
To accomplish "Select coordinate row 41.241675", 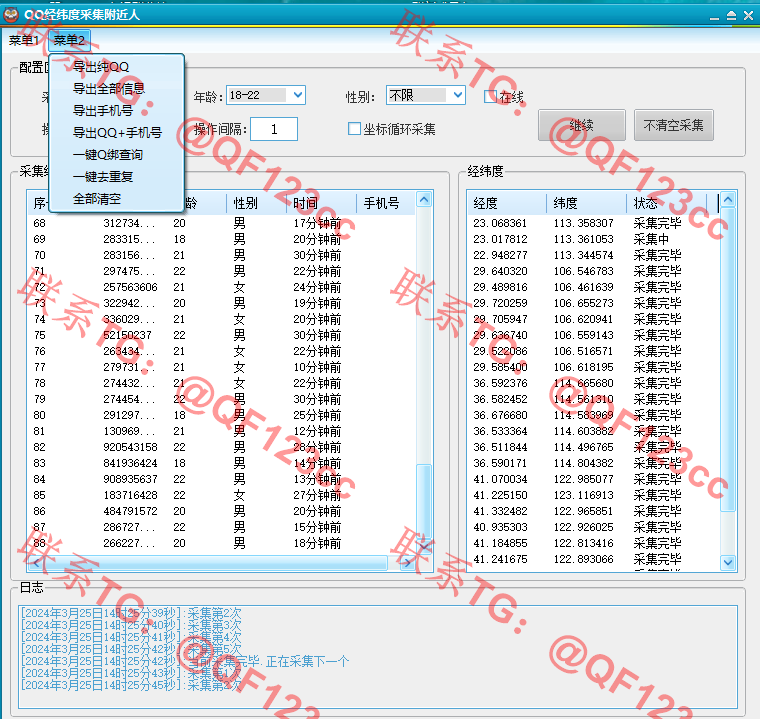I will (594, 559).
